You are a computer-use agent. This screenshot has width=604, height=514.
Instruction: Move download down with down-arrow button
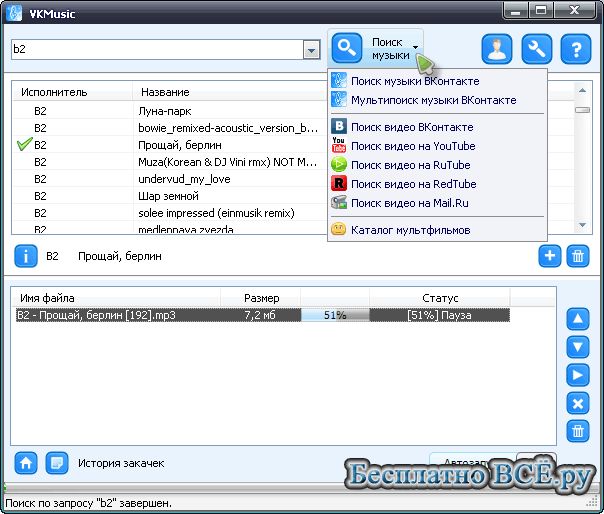pyautogui.click(x=578, y=347)
